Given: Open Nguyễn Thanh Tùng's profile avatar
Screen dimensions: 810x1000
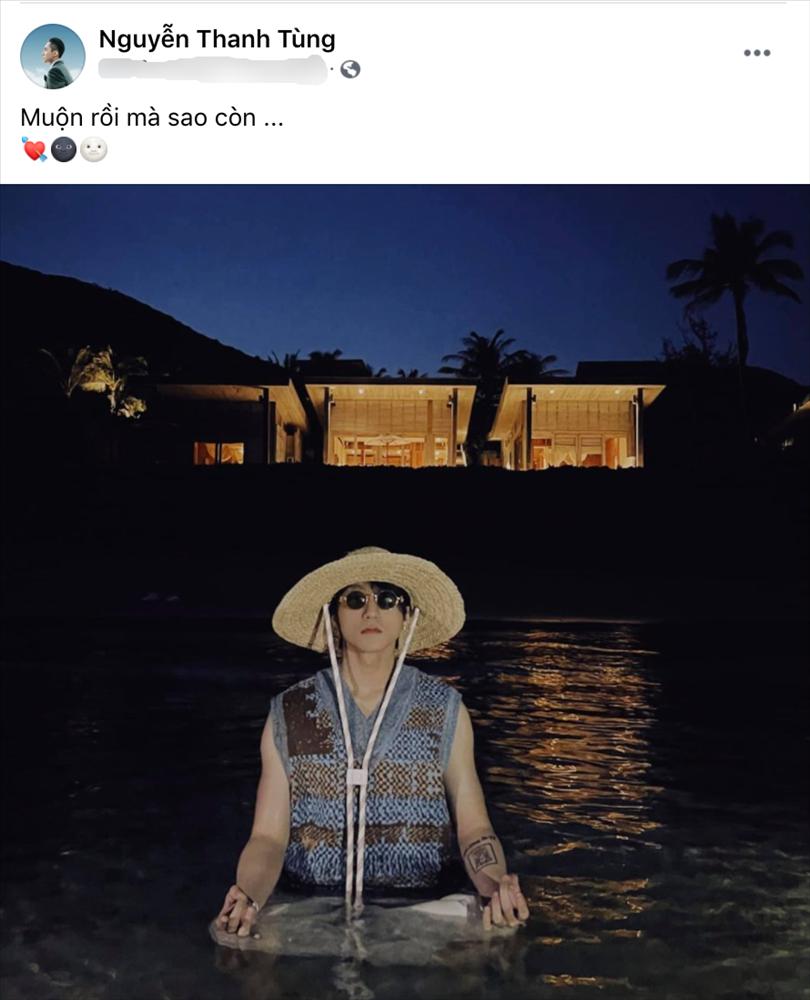Looking at the screenshot, I should coord(53,56).
